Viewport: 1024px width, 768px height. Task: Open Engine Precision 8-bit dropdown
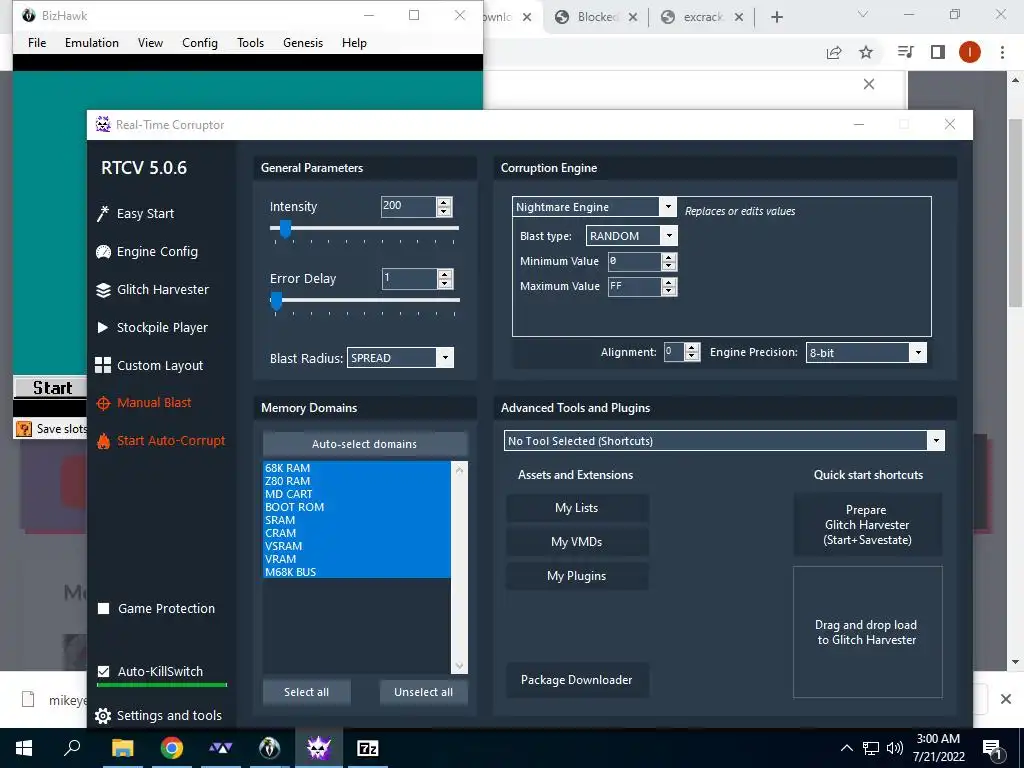(x=918, y=353)
